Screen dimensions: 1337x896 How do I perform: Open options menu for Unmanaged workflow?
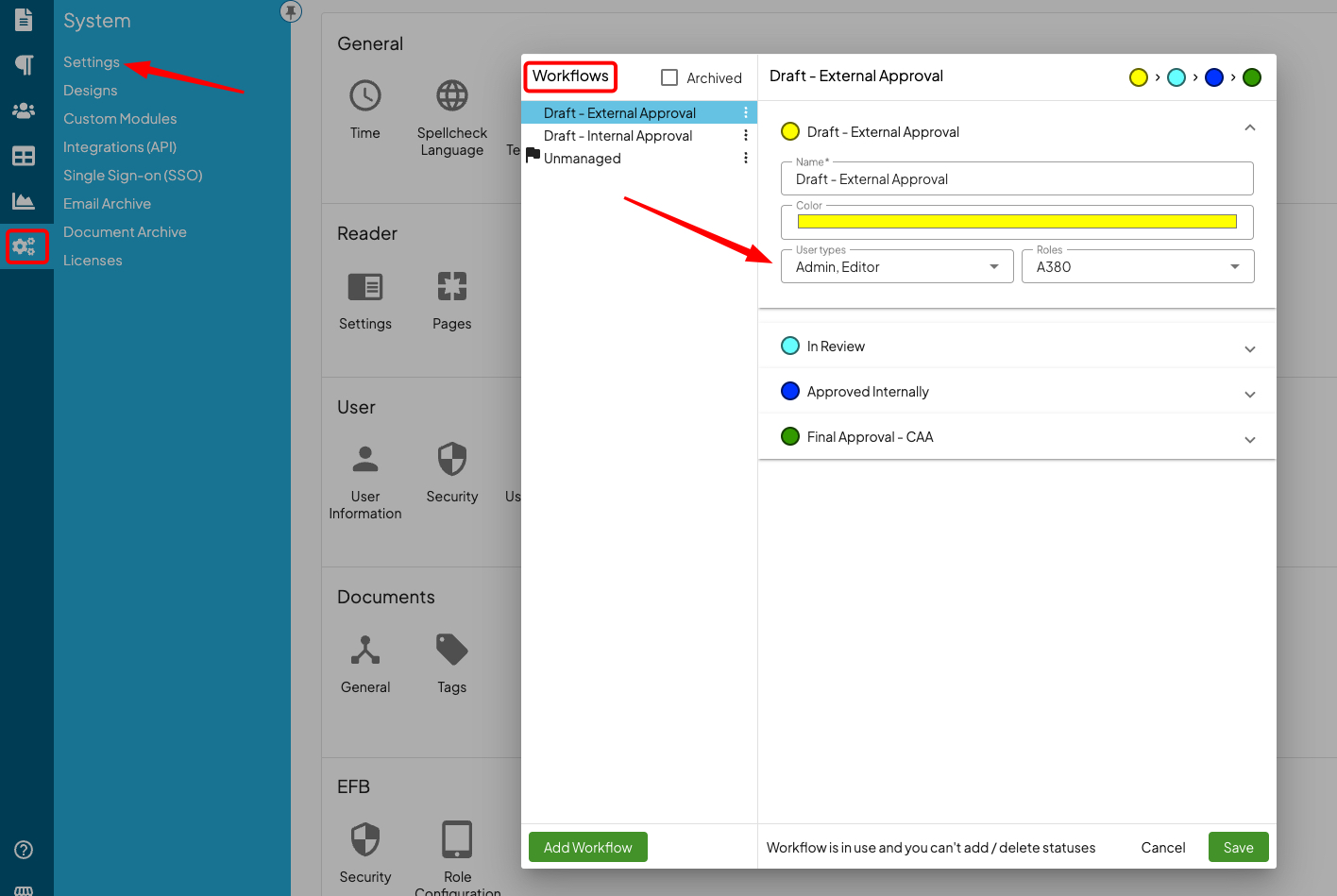point(746,158)
